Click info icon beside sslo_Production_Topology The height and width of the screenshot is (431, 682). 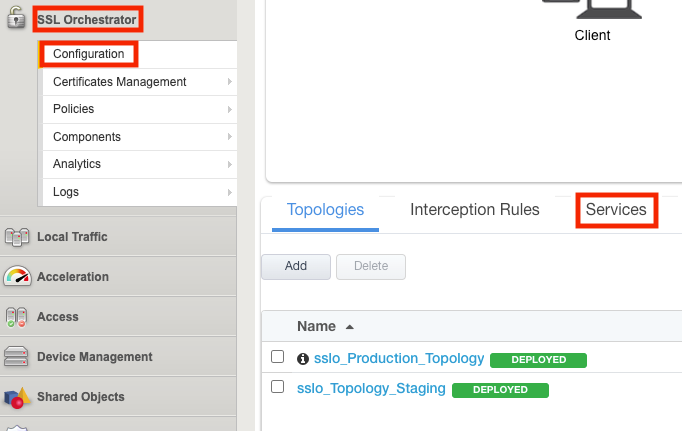click(303, 359)
